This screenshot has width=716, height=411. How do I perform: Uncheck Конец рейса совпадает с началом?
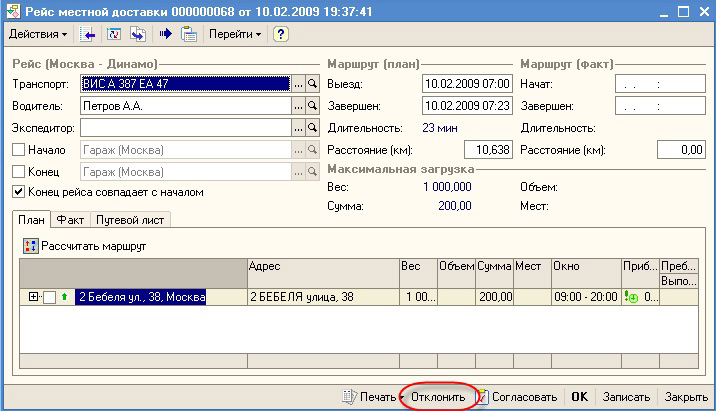(18, 192)
